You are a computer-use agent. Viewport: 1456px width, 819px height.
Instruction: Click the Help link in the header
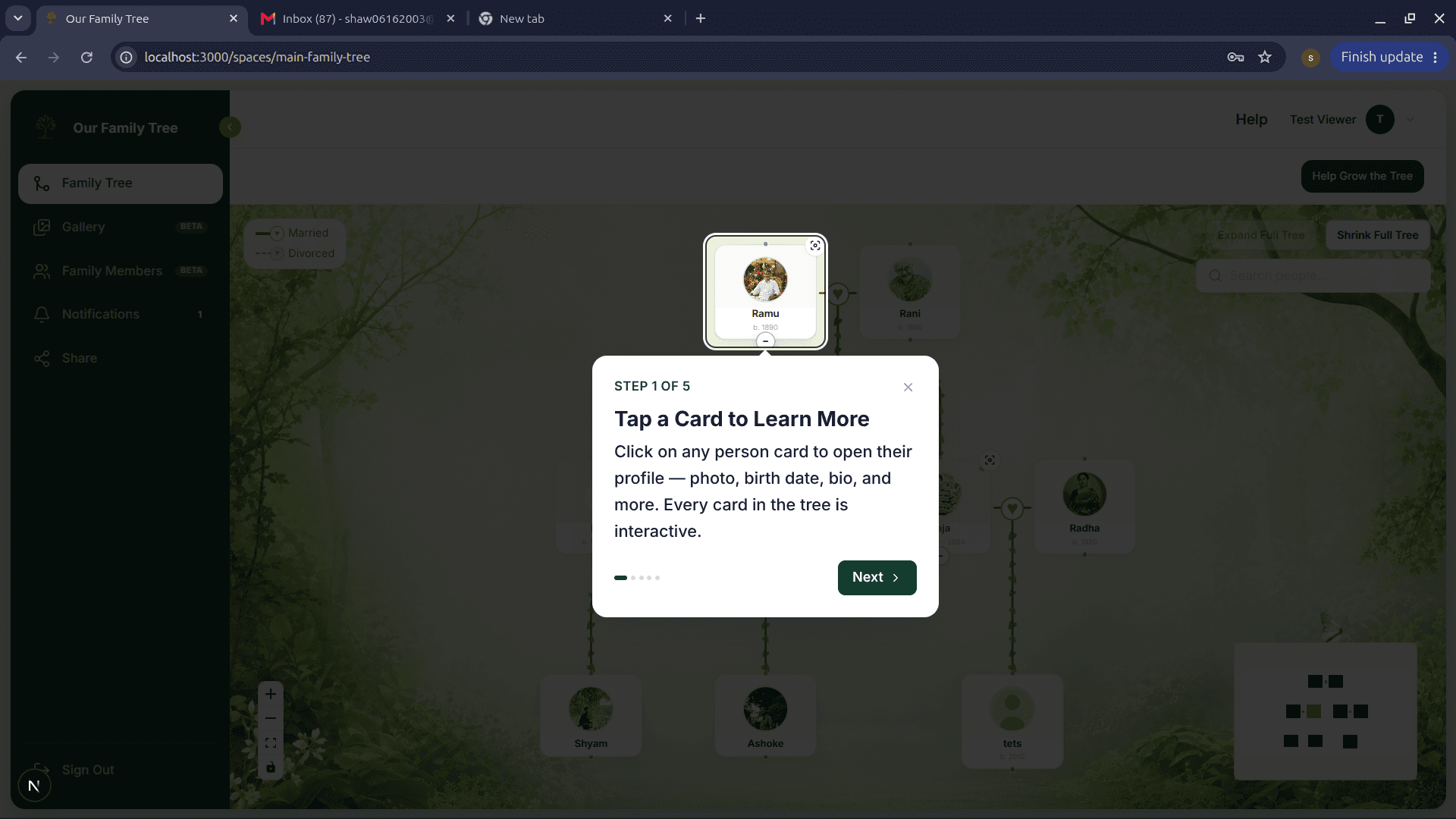coord(1251,119)
